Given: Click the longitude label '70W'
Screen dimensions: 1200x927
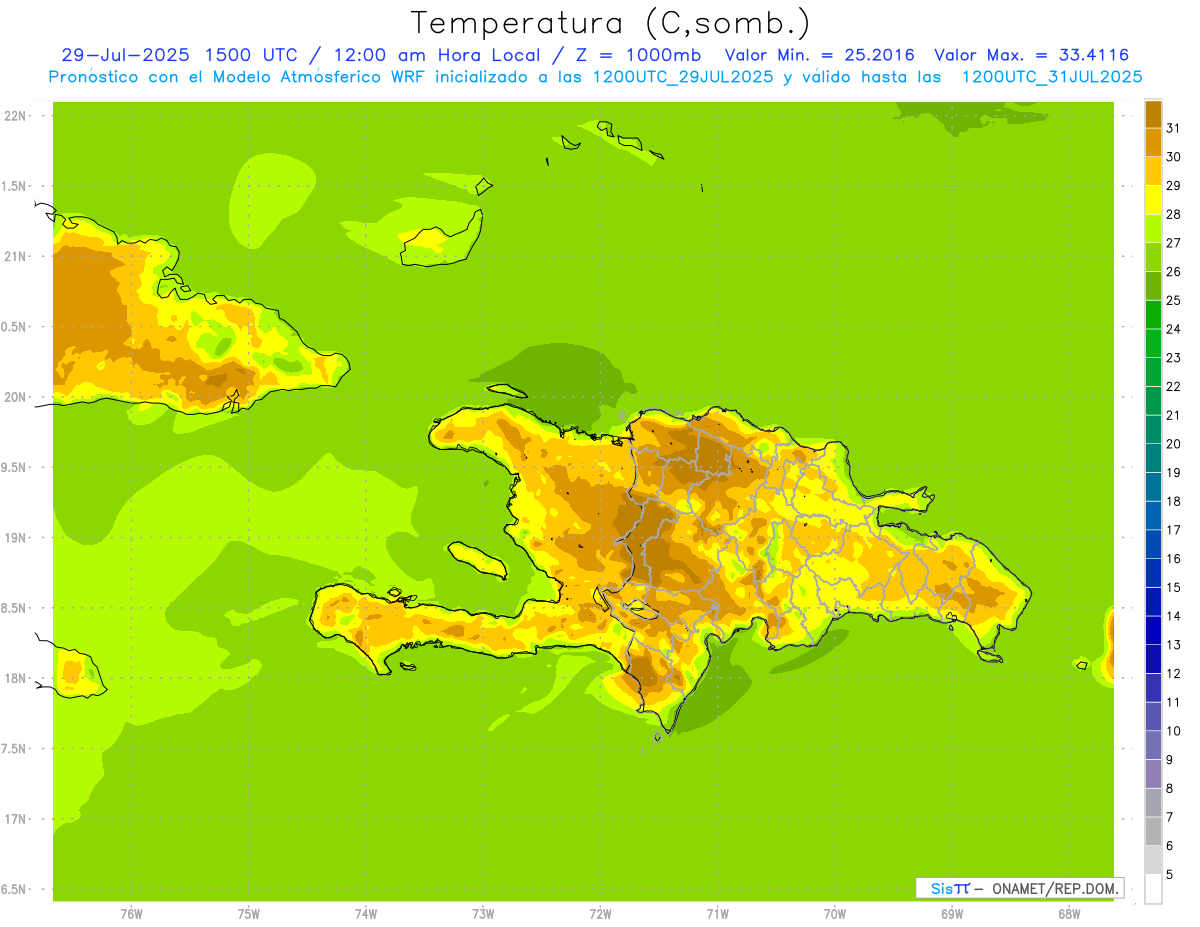Looking at the screenshot, I should click(x=835, y=913).
